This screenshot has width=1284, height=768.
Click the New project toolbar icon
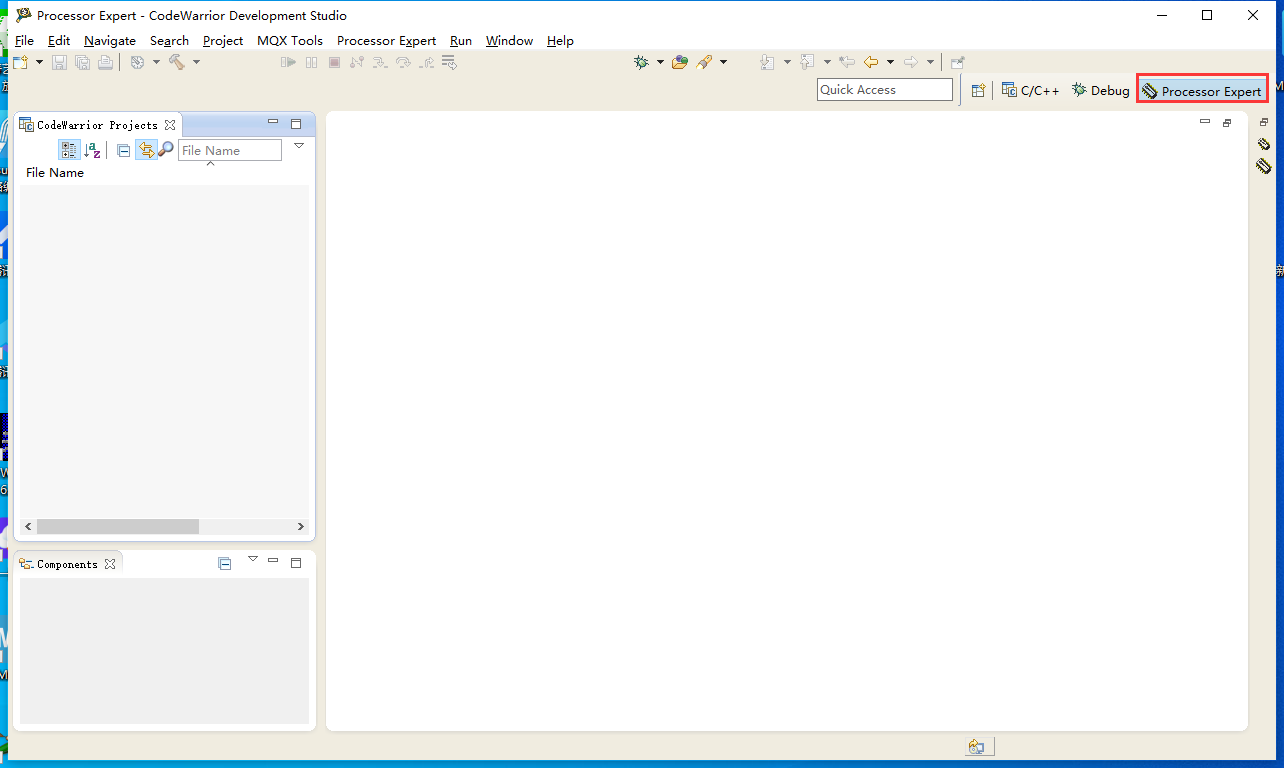[21, 62]
